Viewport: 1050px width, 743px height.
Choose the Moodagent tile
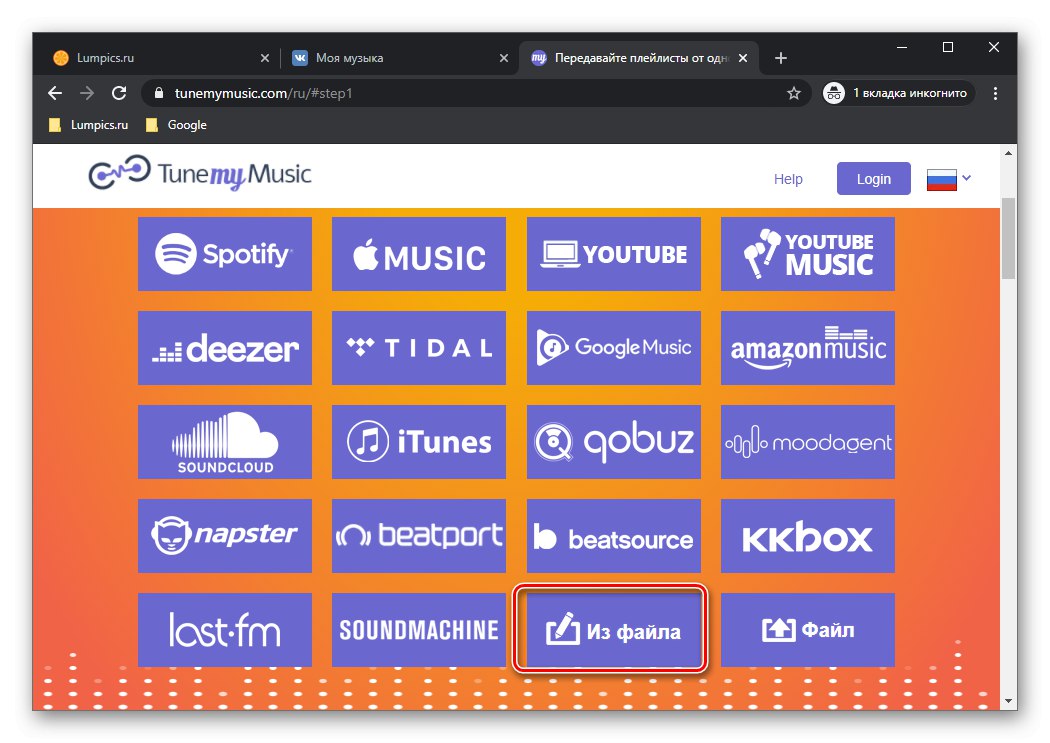coord(808,442)
